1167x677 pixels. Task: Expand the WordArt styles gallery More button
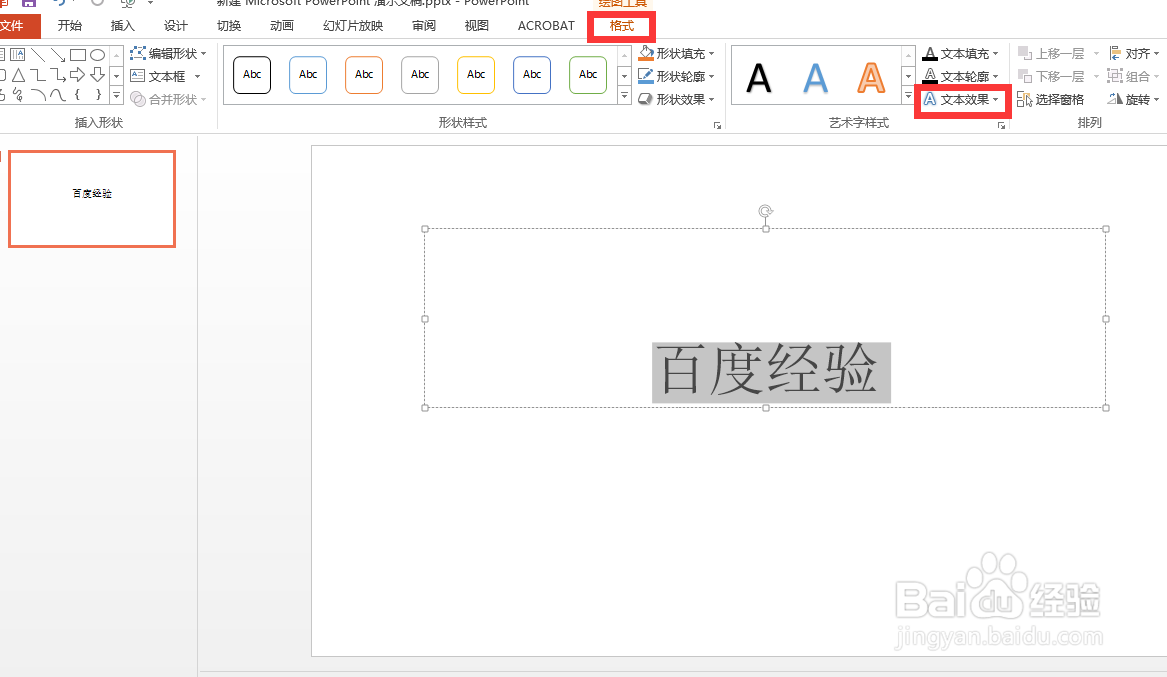point(908,96)
